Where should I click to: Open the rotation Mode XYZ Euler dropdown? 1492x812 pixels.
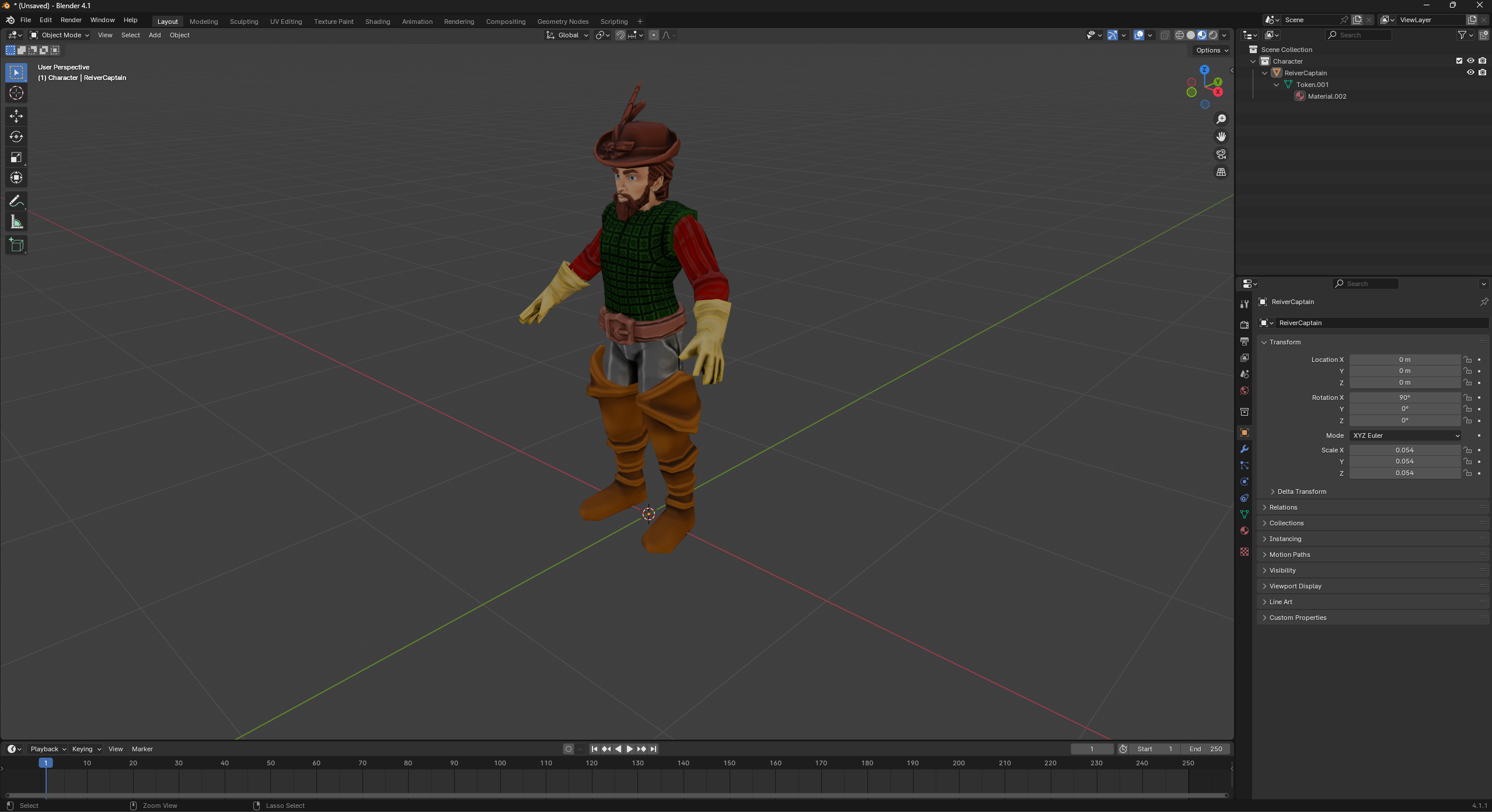(1405, 435)
